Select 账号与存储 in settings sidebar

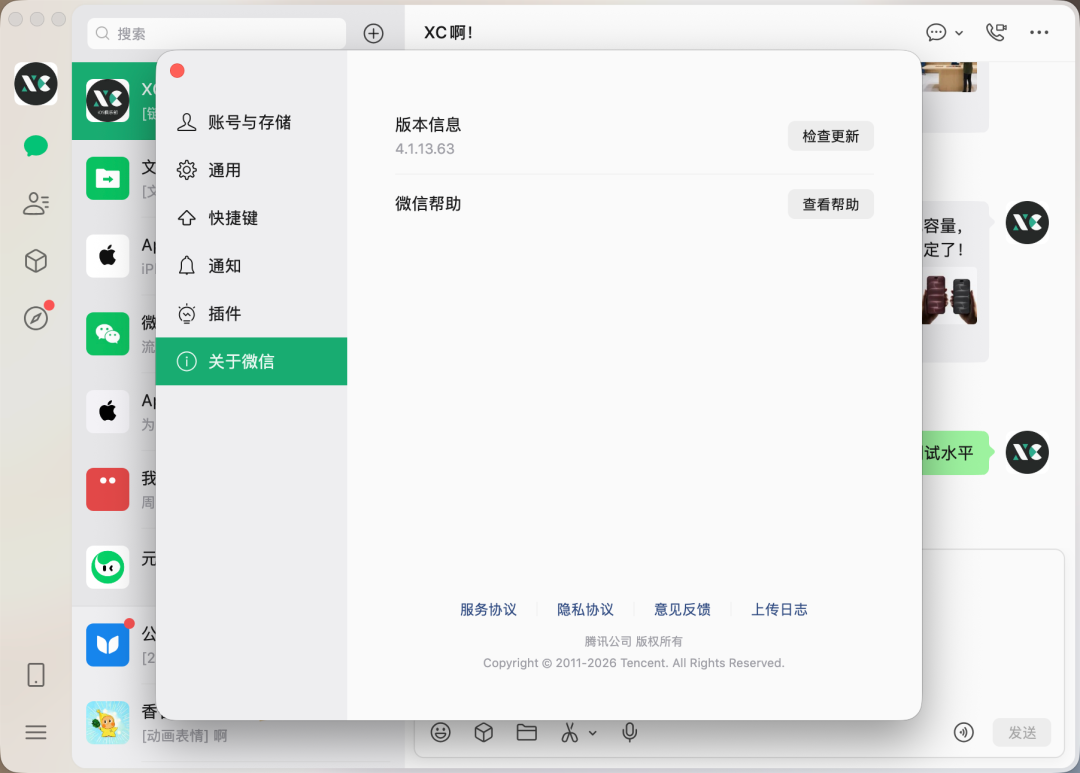(251, 122)
